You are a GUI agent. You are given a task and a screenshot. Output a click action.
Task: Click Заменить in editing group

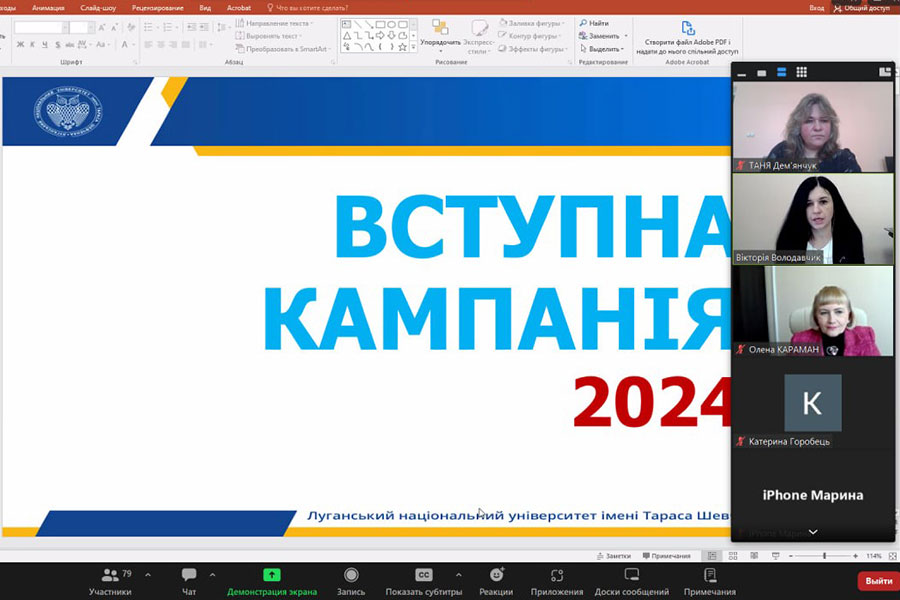click(599, 36)
